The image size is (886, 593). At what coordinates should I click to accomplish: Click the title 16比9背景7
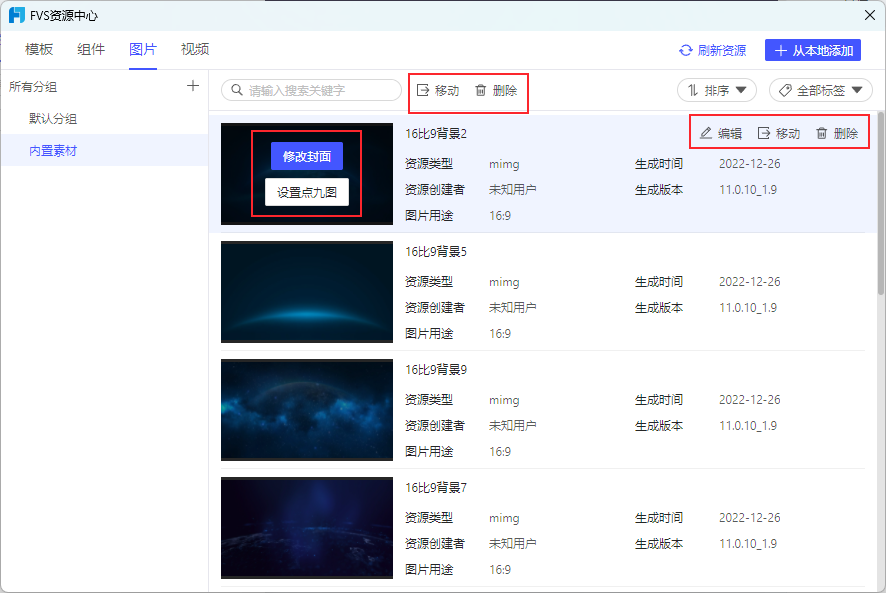point(436,487)
